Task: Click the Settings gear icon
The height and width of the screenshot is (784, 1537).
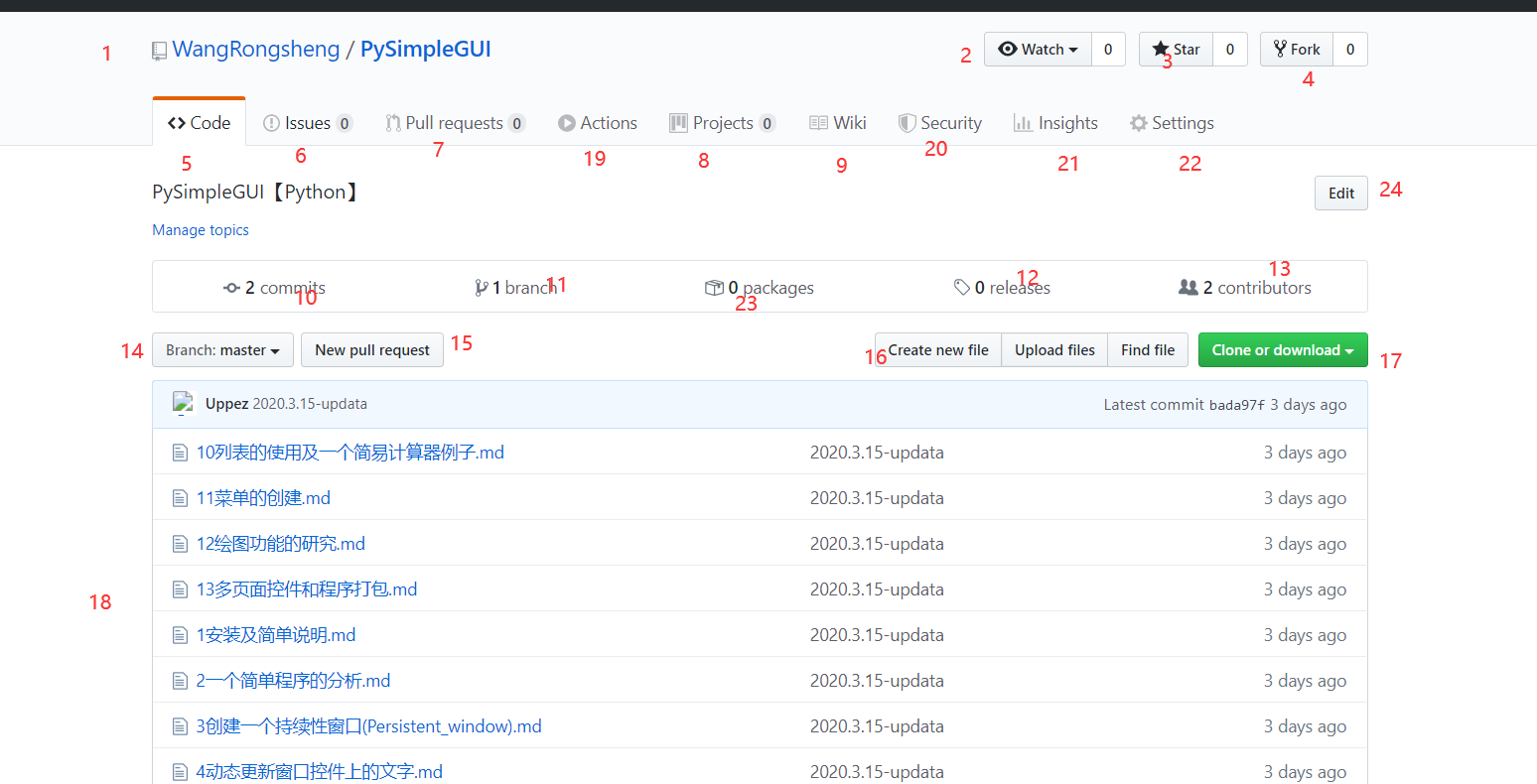Action: (x=1139, y=123)
